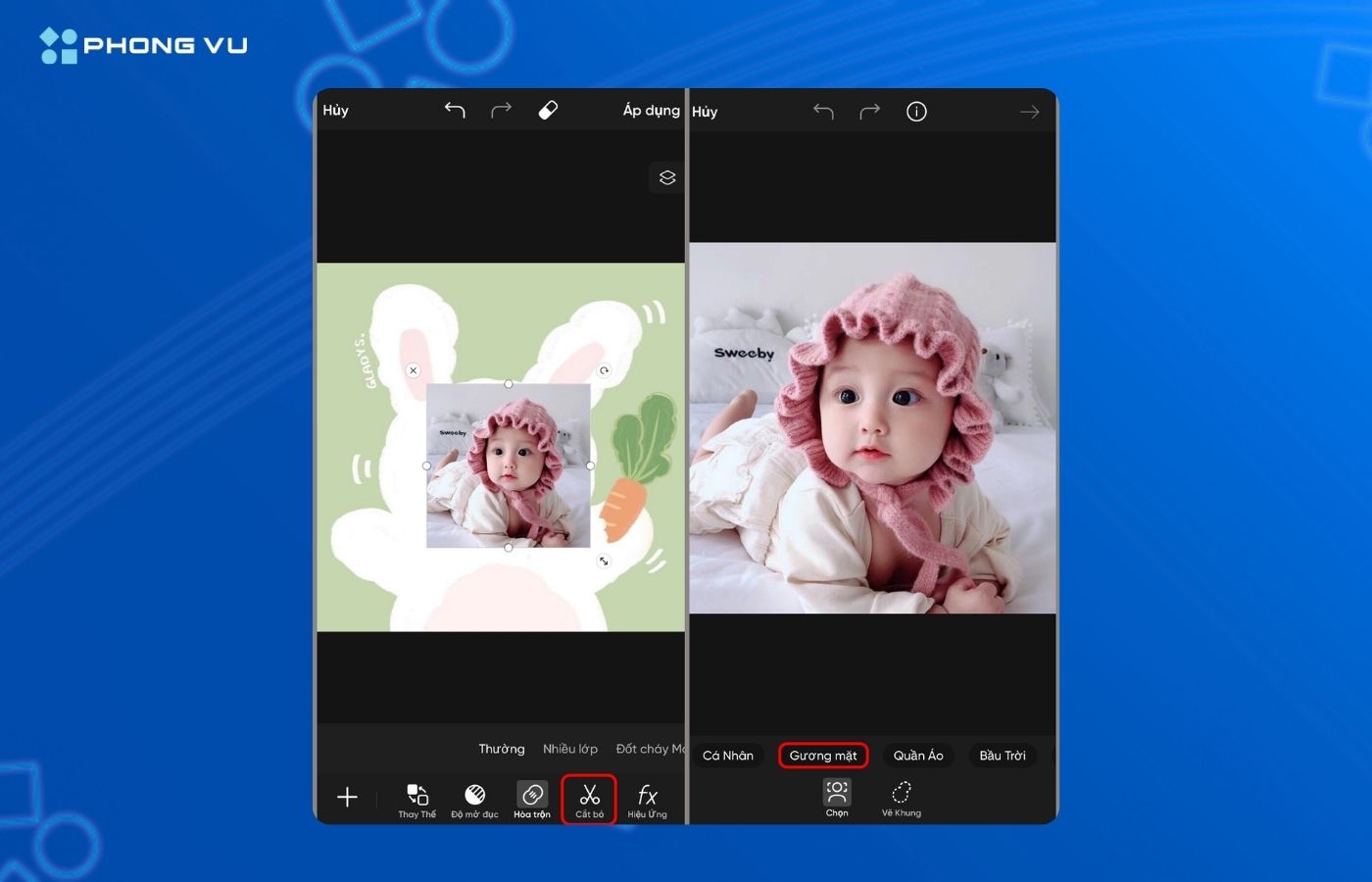Select the Hòa trộn blend tool
This screenshot has height=882, width=1372.
click(532, 800)
